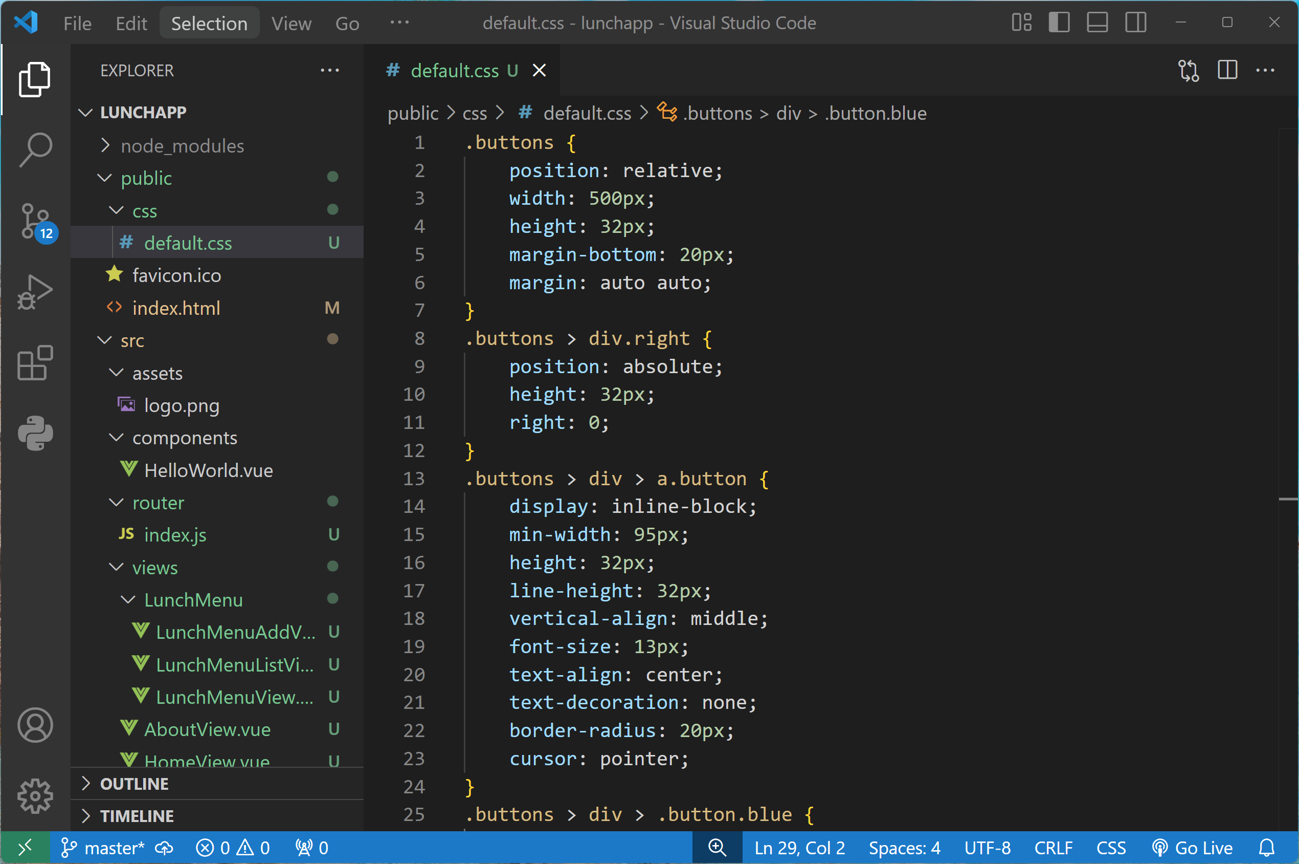This screenshot has width=1299, height=864.
Task: Open the Edit menu
Action: coord(131,23)
